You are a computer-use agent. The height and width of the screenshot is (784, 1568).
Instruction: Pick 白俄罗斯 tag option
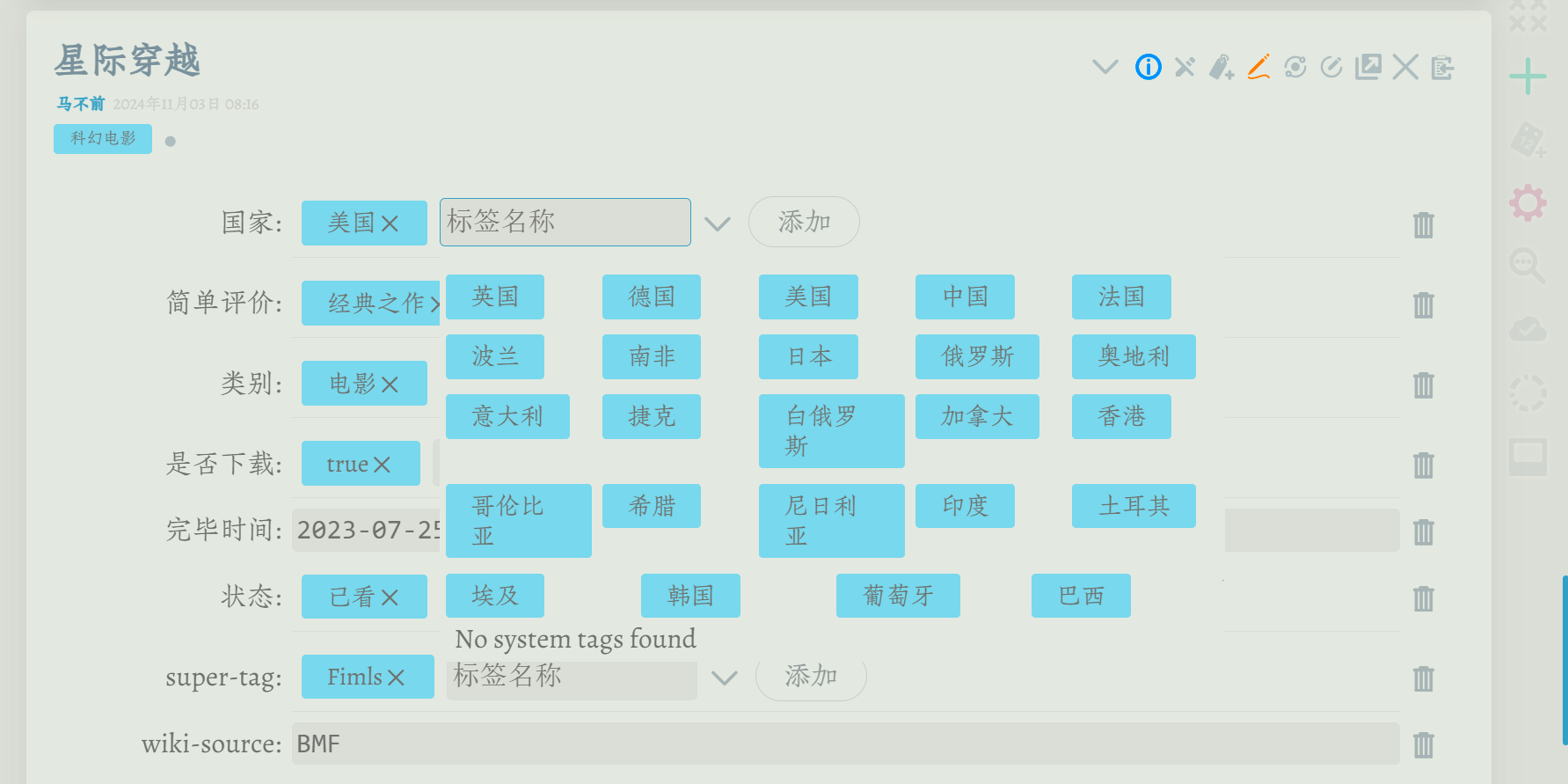coord(832,431)
